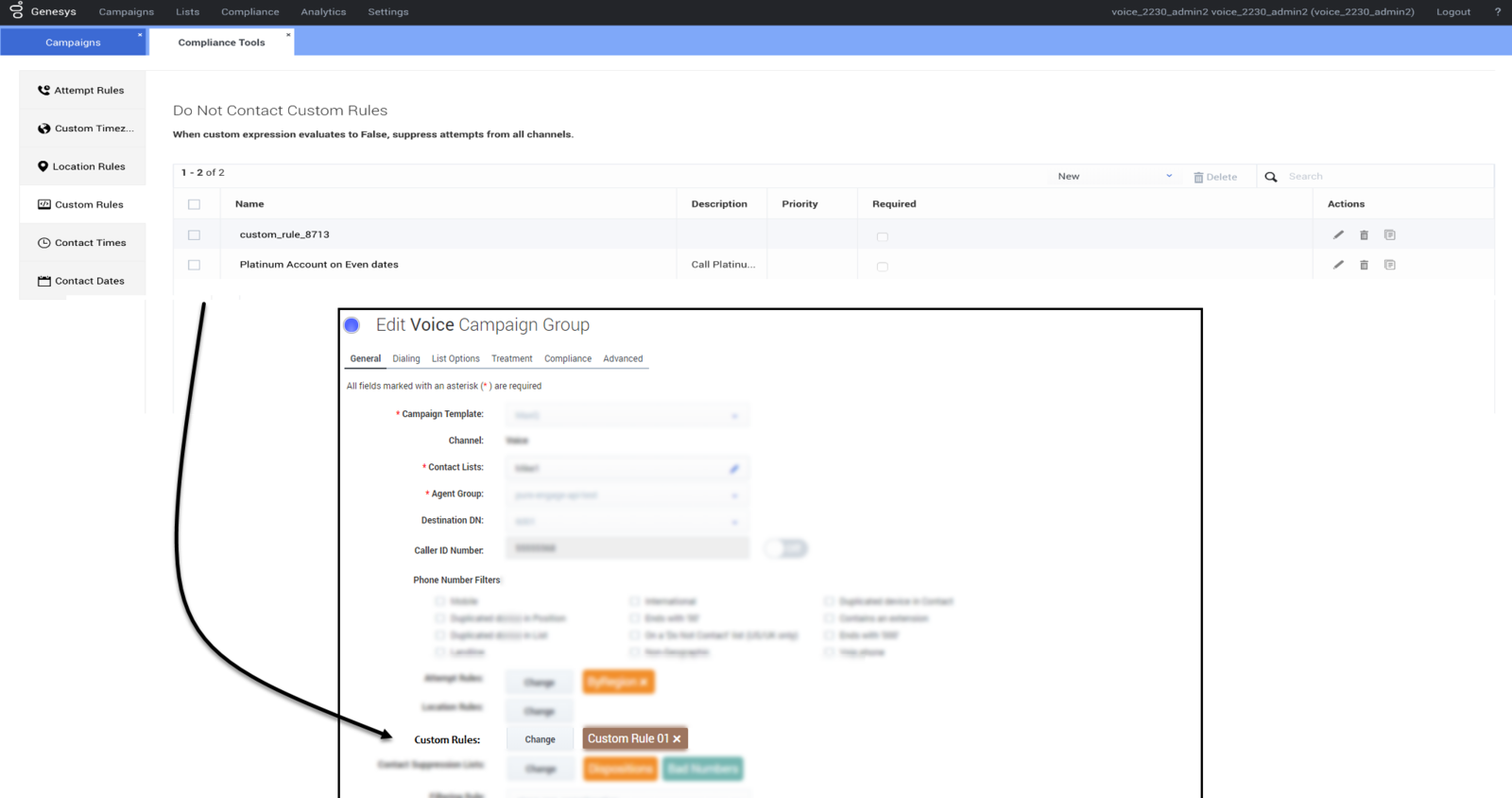Click the edit pencil icon for custom_rule_8713
Screen dimensions: 1512x798
coord(1338,235)
